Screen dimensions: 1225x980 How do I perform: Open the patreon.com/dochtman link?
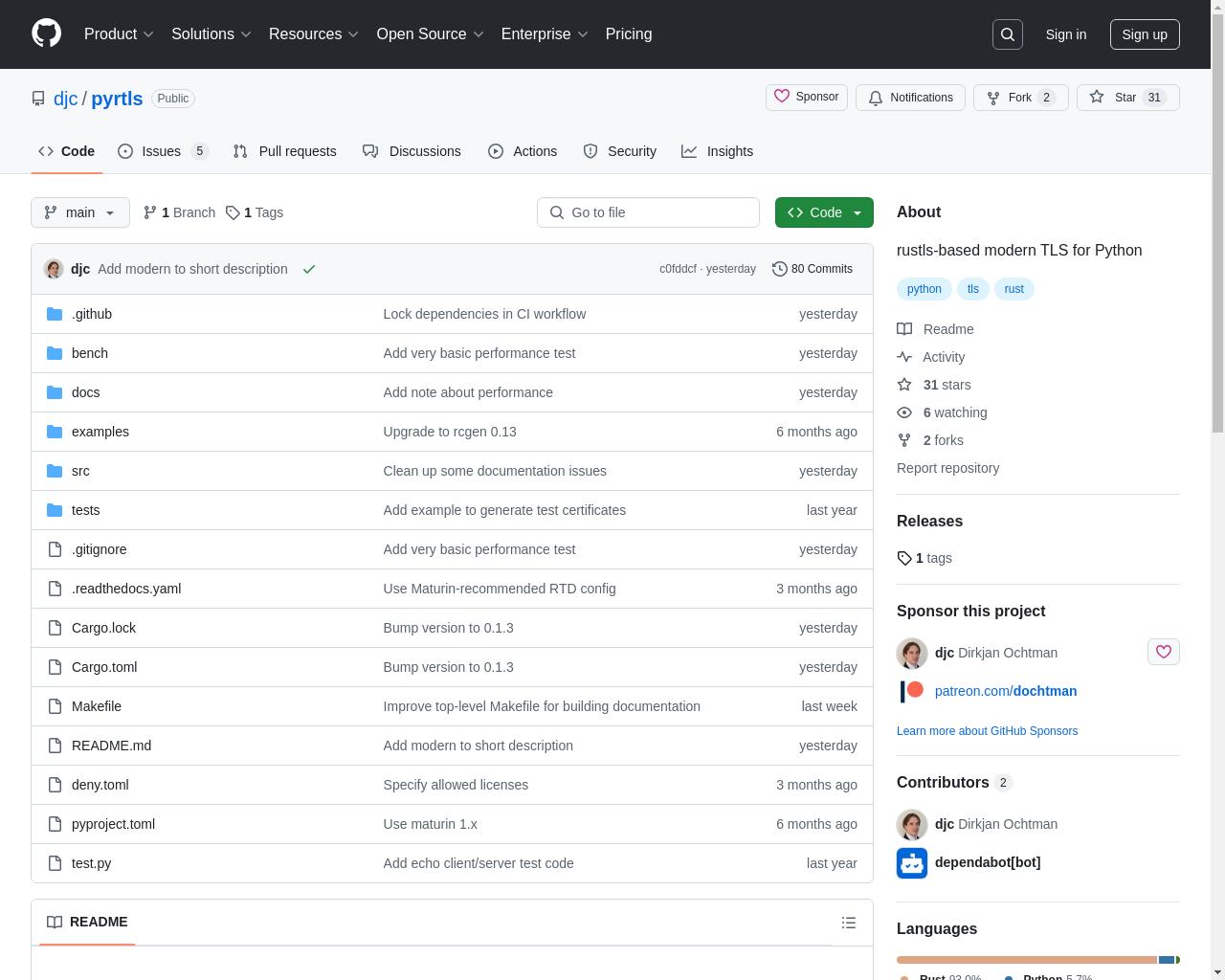click(1006, 691)
